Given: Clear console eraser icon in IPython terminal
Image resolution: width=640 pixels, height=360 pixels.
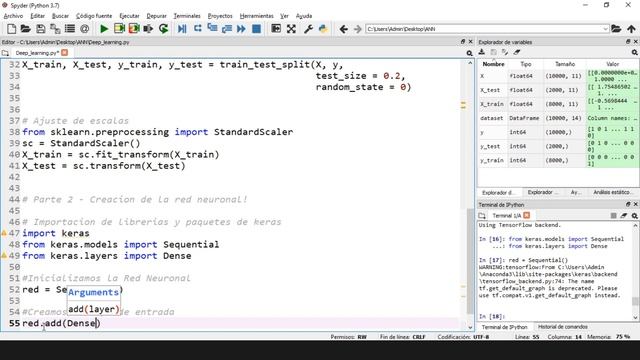Looking at the screenshot, I should [x=624, y=216].
